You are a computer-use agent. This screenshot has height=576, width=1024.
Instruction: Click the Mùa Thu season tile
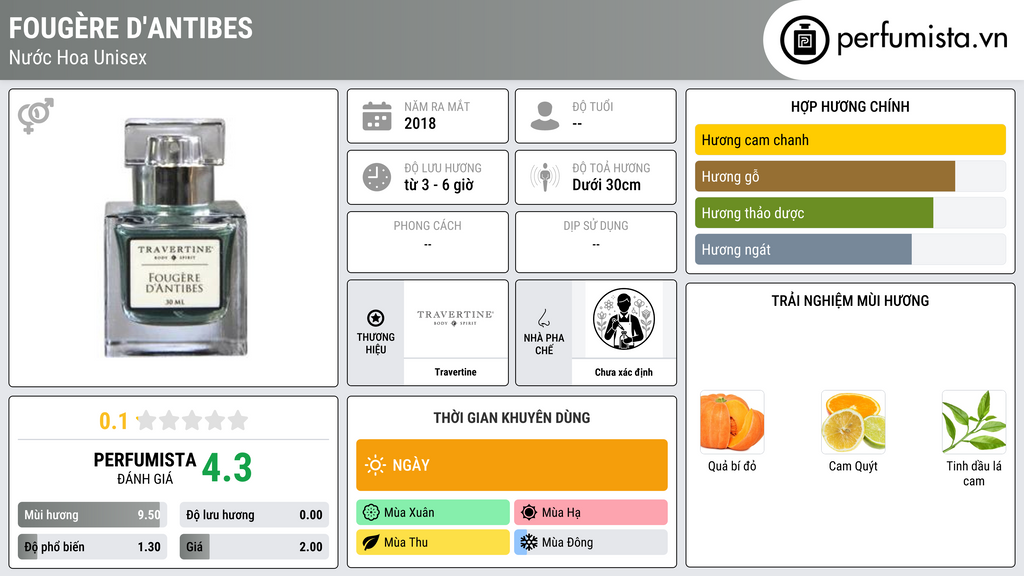433,542
